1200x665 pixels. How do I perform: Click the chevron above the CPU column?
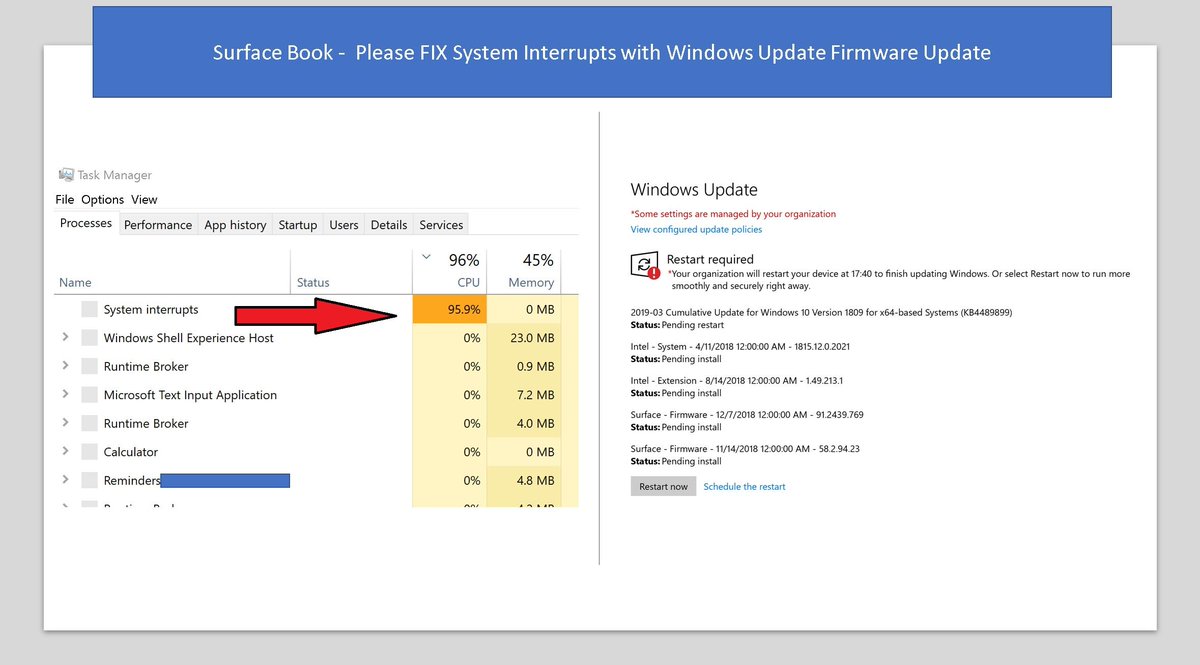click(x=425, y=256)
